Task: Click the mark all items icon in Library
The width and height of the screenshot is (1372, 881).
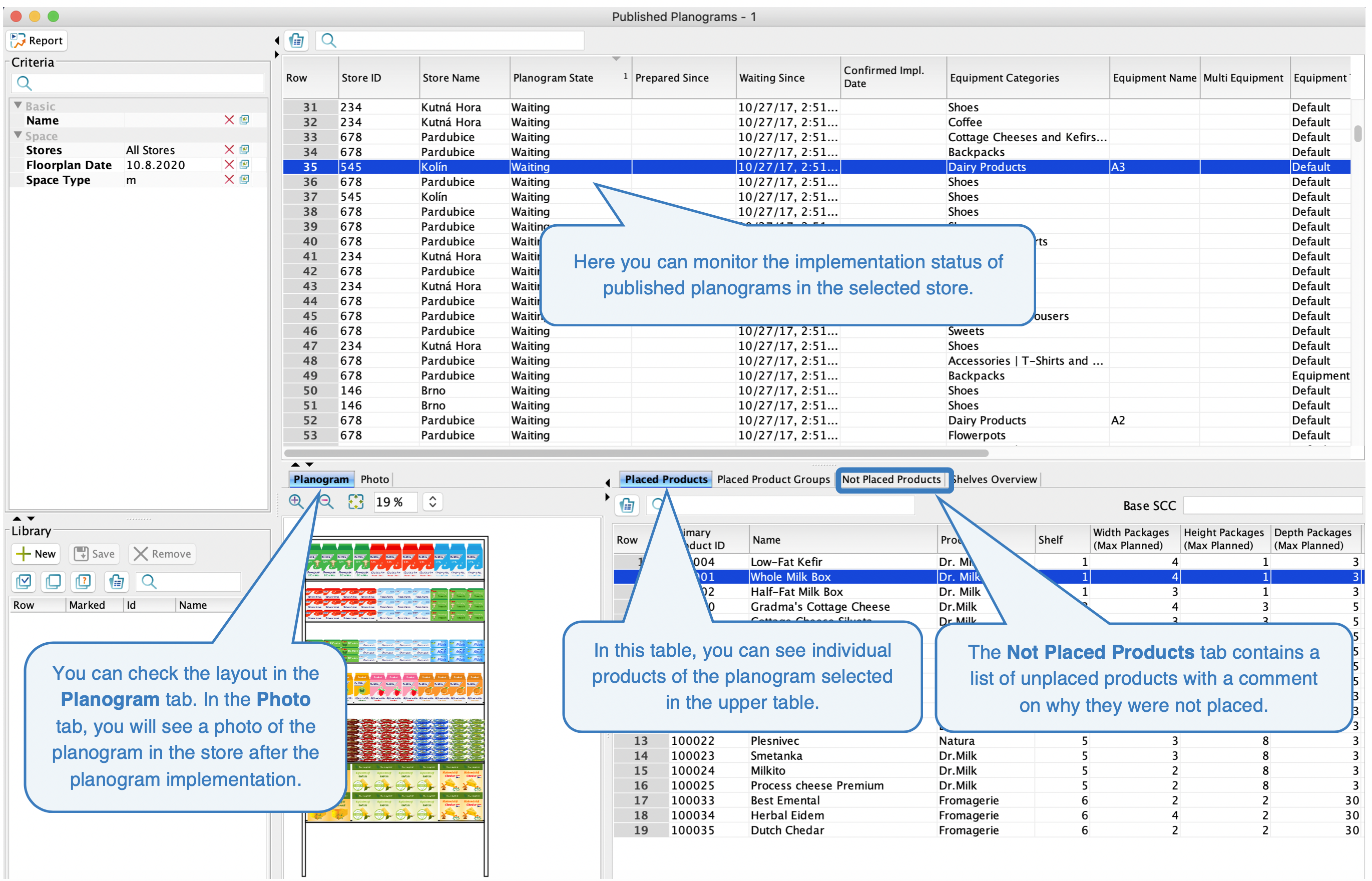Action: click(24, 582)
